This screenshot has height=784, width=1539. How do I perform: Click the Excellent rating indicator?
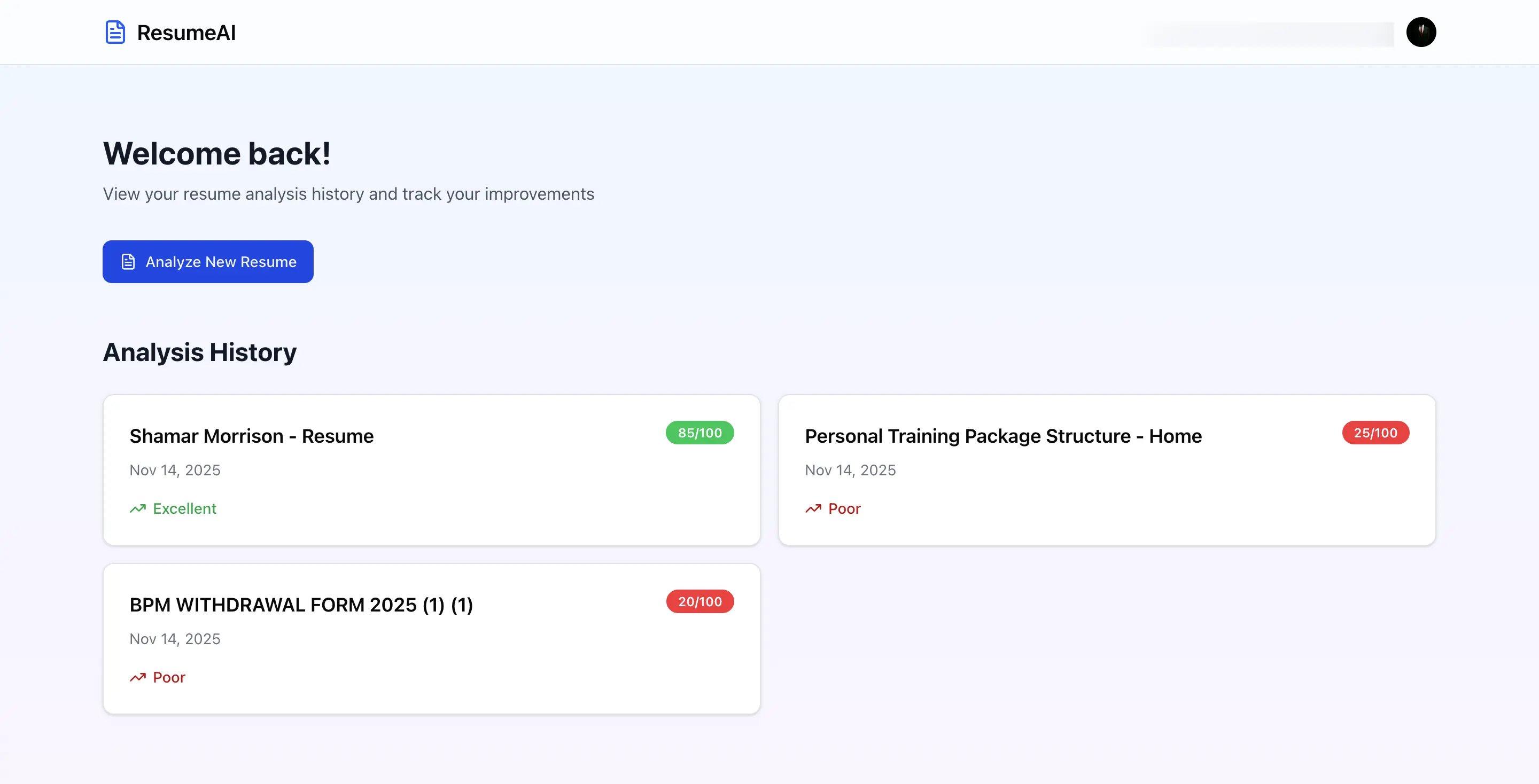pos(184,508)
